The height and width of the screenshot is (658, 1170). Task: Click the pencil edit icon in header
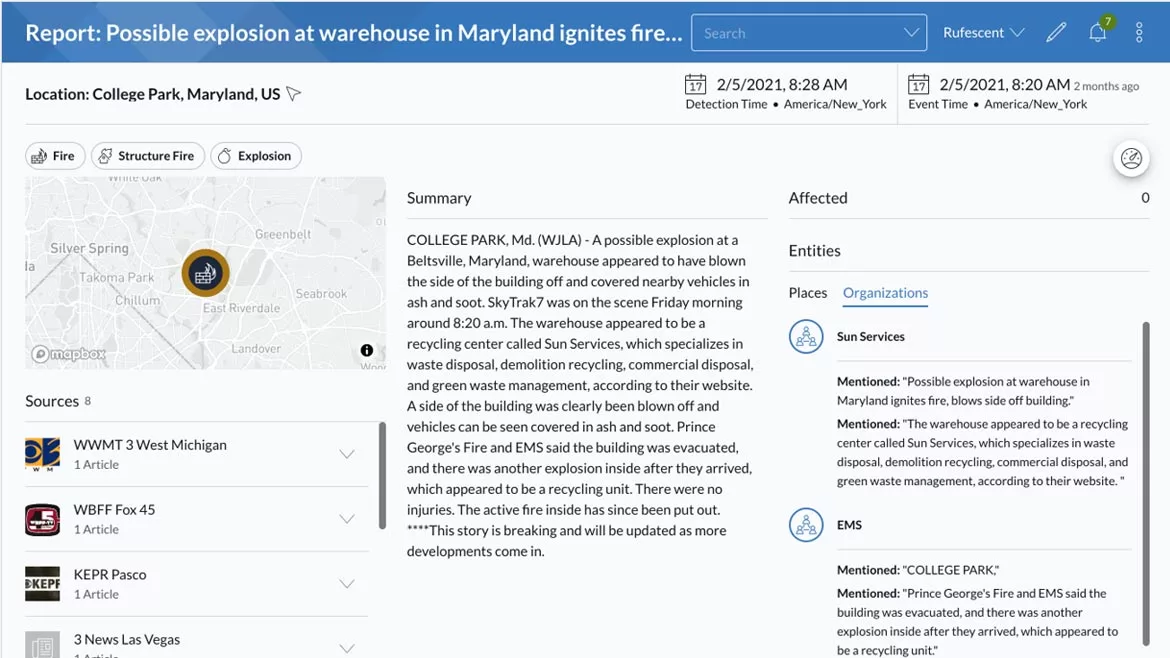coord(1056,33)
